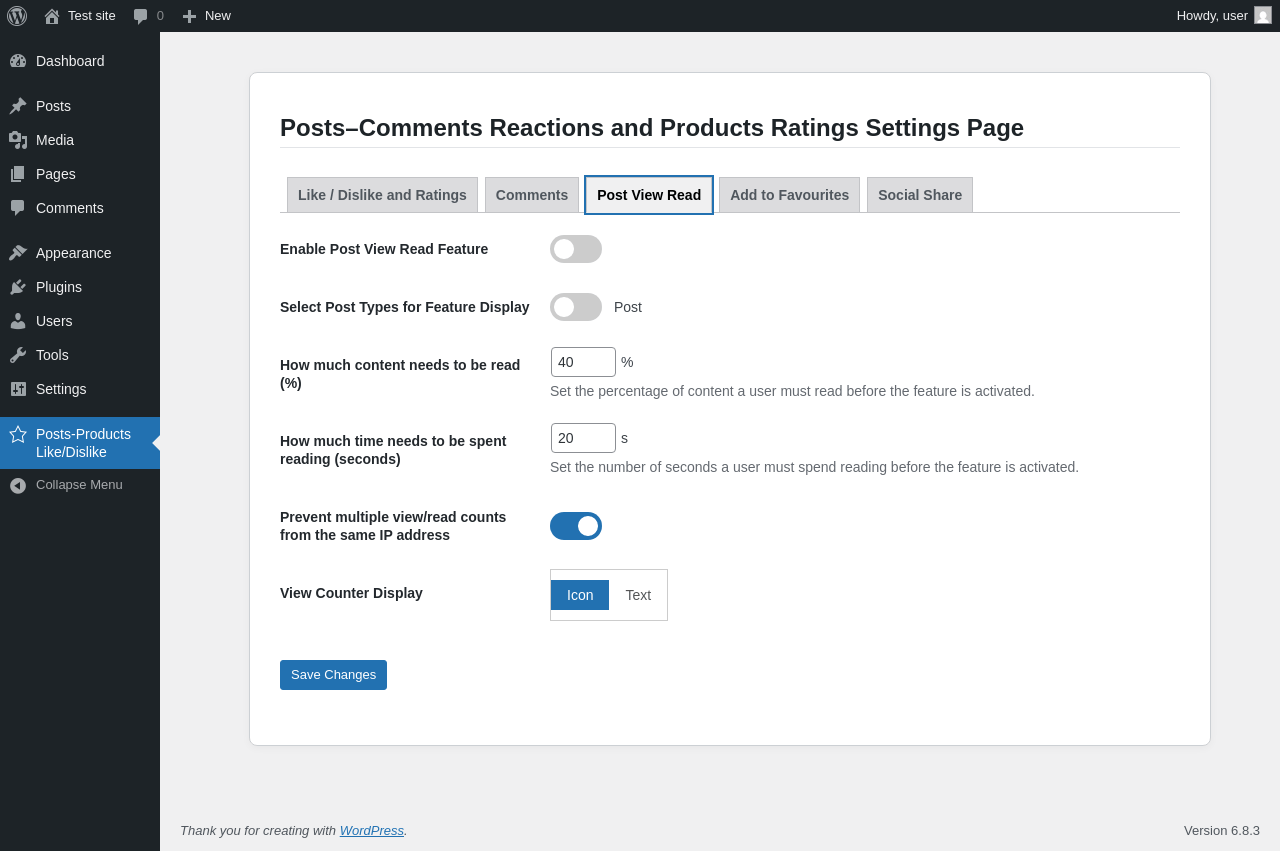Image resolution: width=1280 pixels, height=851 pixels.
Task: Click the content read percentage input field
Action: click(x=583, y=362)
